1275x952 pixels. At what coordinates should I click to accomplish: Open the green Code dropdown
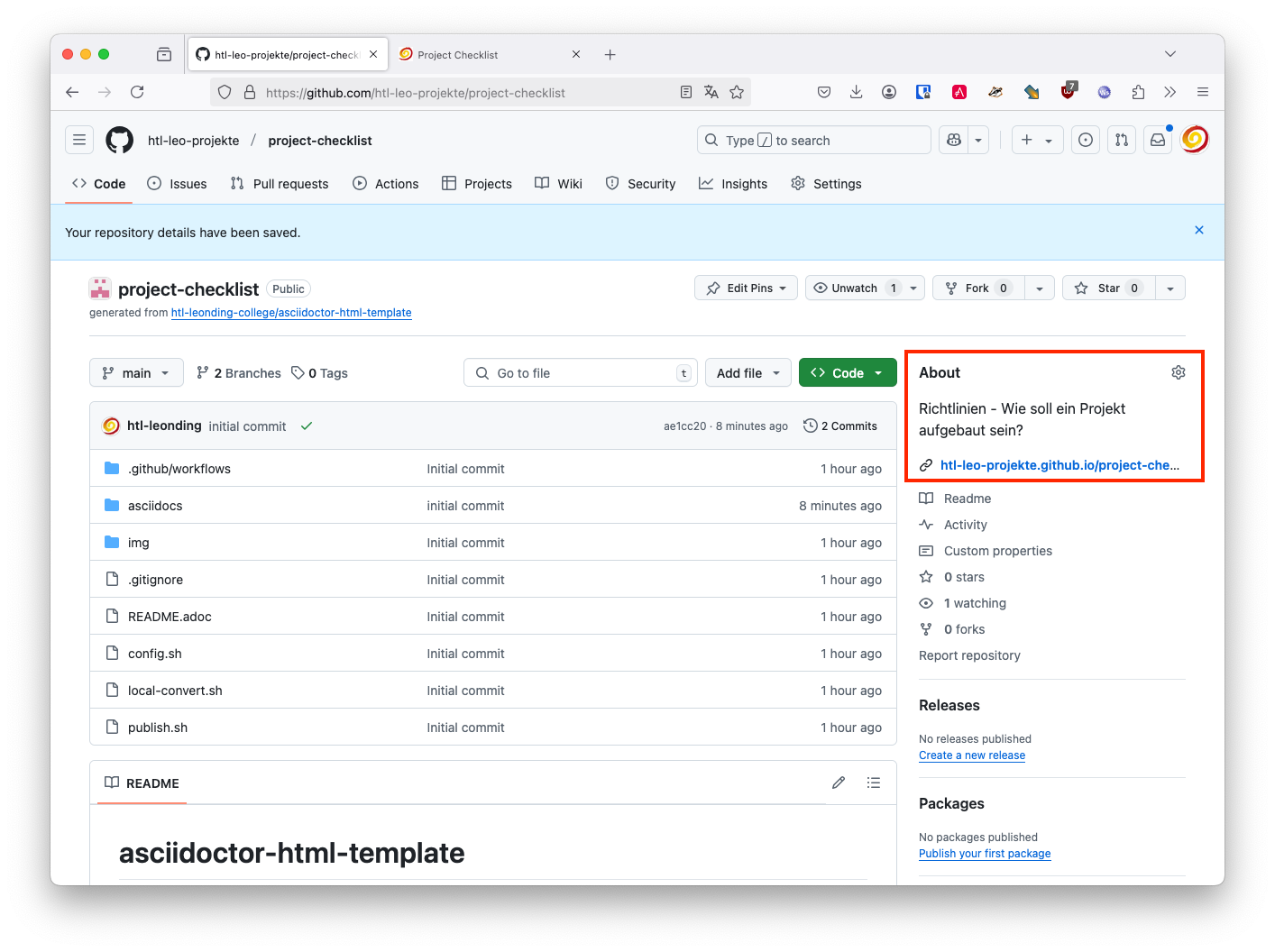point(848,373)
